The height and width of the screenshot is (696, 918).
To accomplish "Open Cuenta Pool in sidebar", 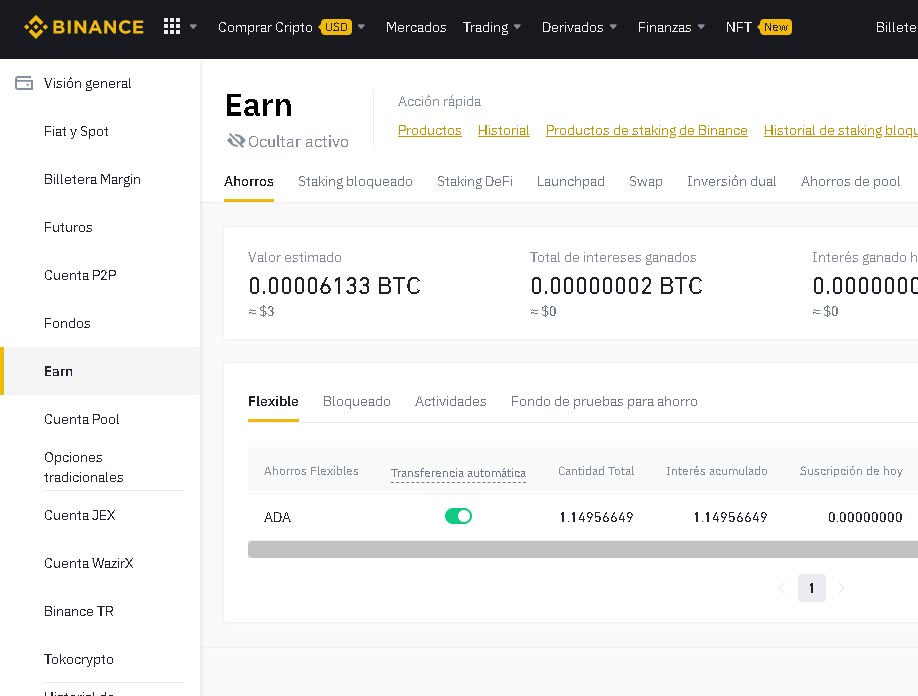I will tap(81, 419).
